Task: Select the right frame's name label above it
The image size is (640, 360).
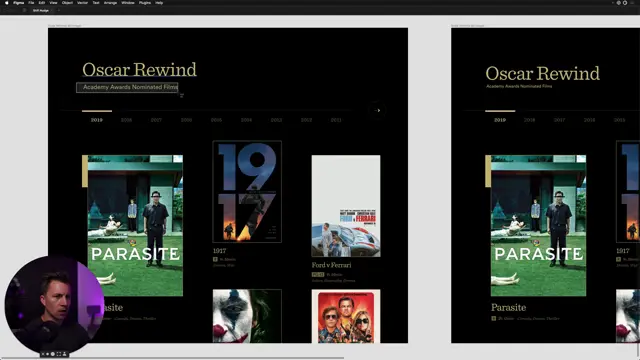Action: (x=467, y=26)
